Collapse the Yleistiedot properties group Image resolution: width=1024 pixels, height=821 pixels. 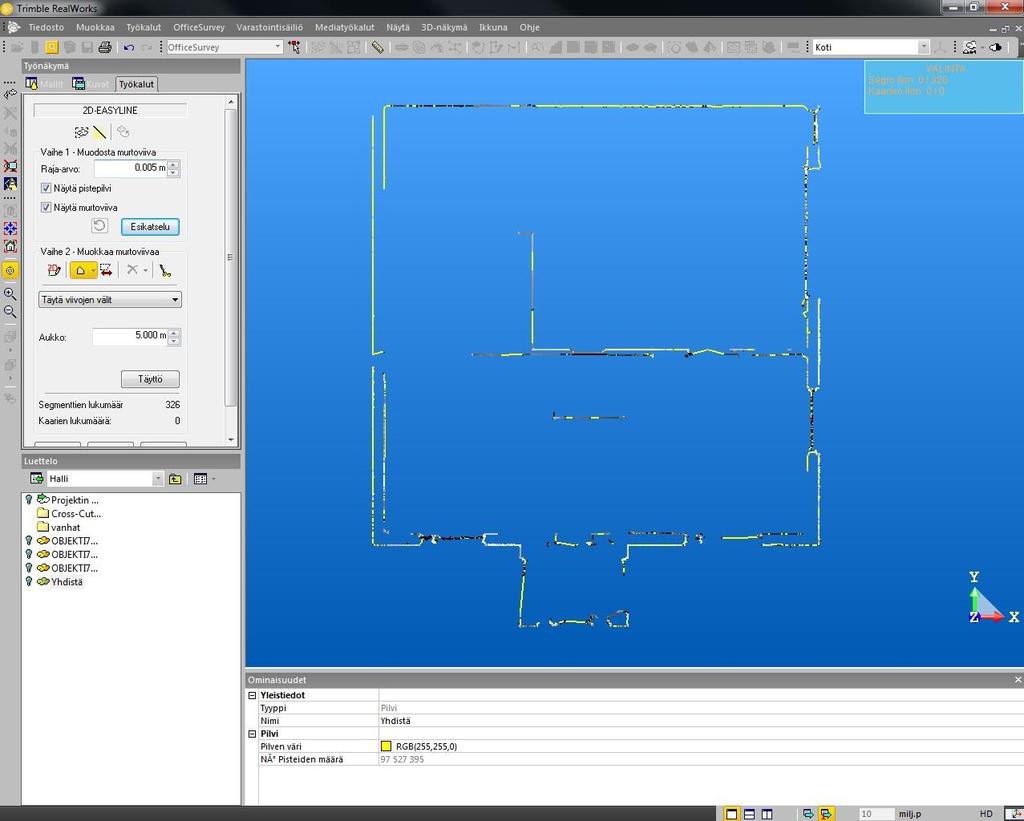[252, 696]
